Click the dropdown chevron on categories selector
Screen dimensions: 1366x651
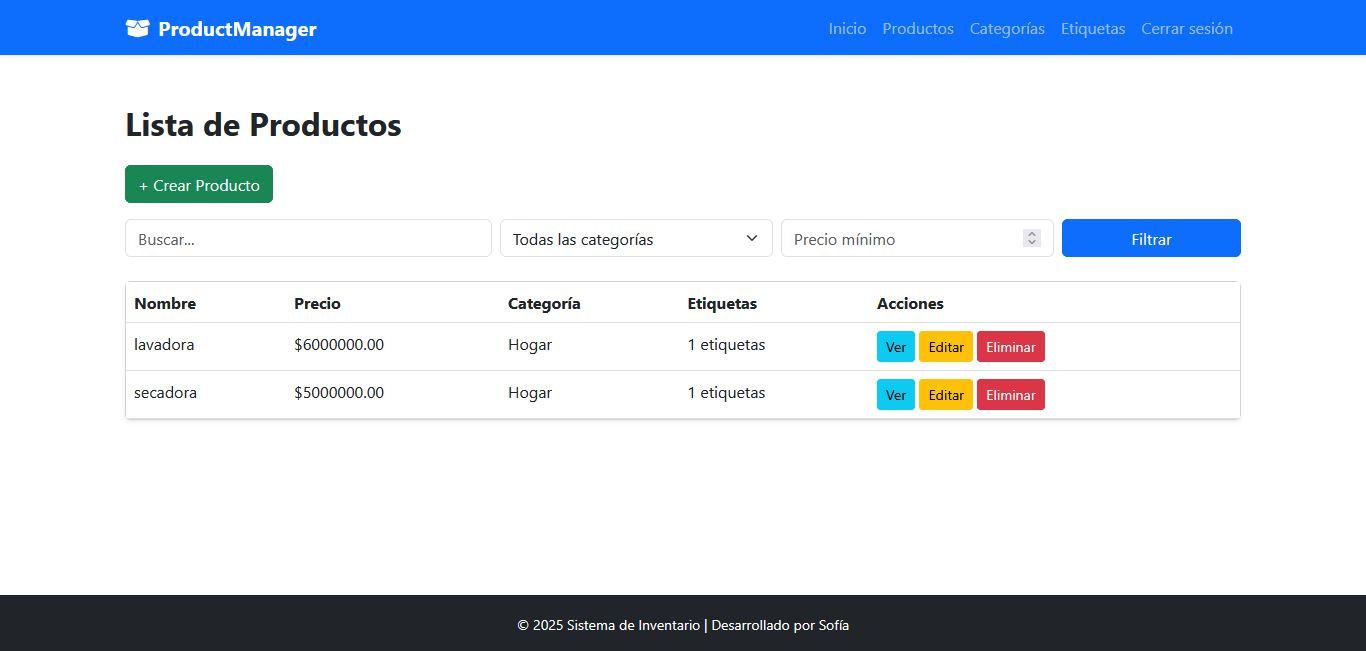click(751, 238)
